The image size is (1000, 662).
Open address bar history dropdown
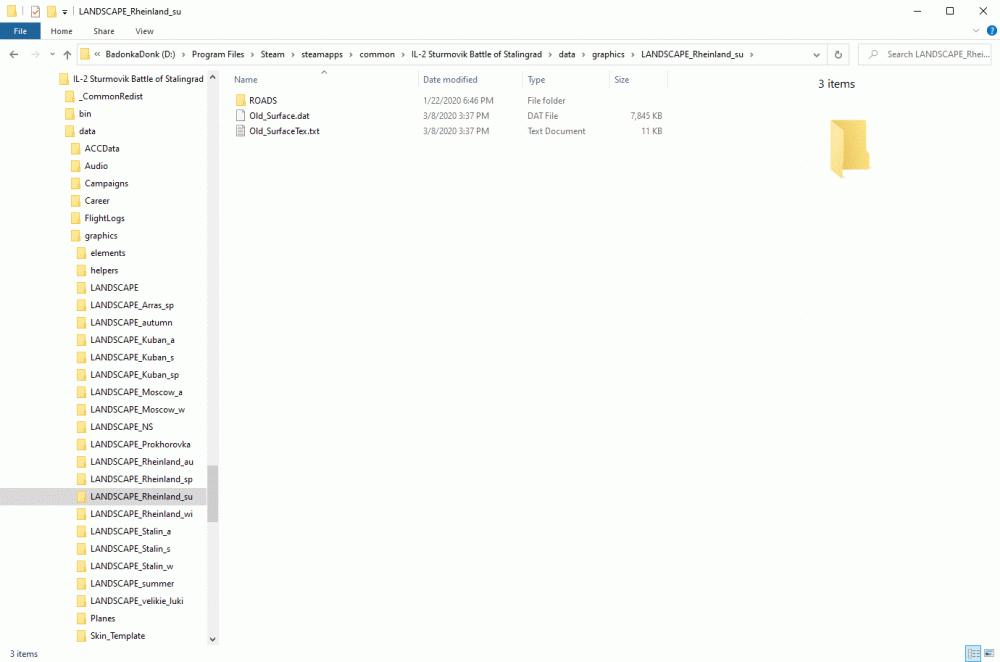pos(816,55)
